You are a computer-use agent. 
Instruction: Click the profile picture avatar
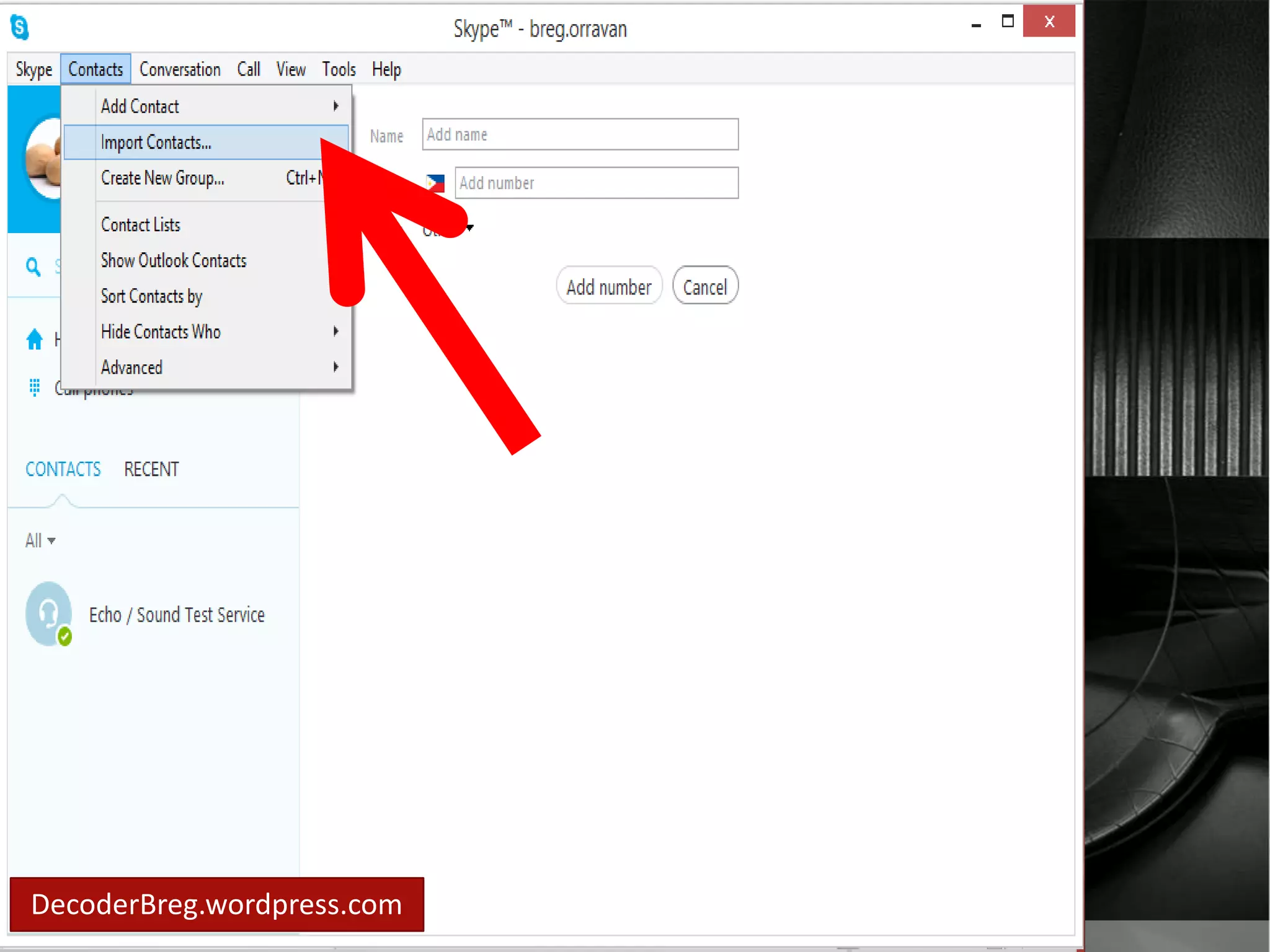(43, 158)
